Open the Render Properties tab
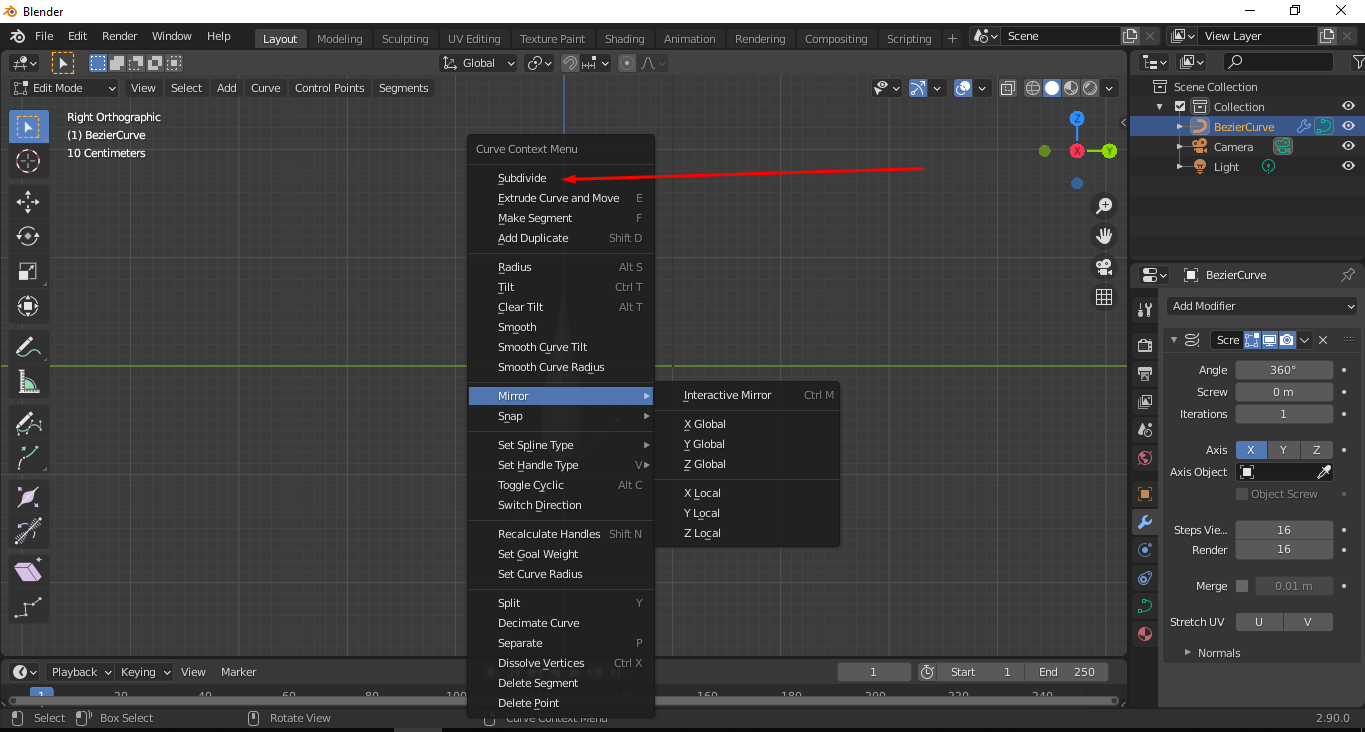Image resolution: width=1365 pixels, height=732 pixels. (1144, 344)
